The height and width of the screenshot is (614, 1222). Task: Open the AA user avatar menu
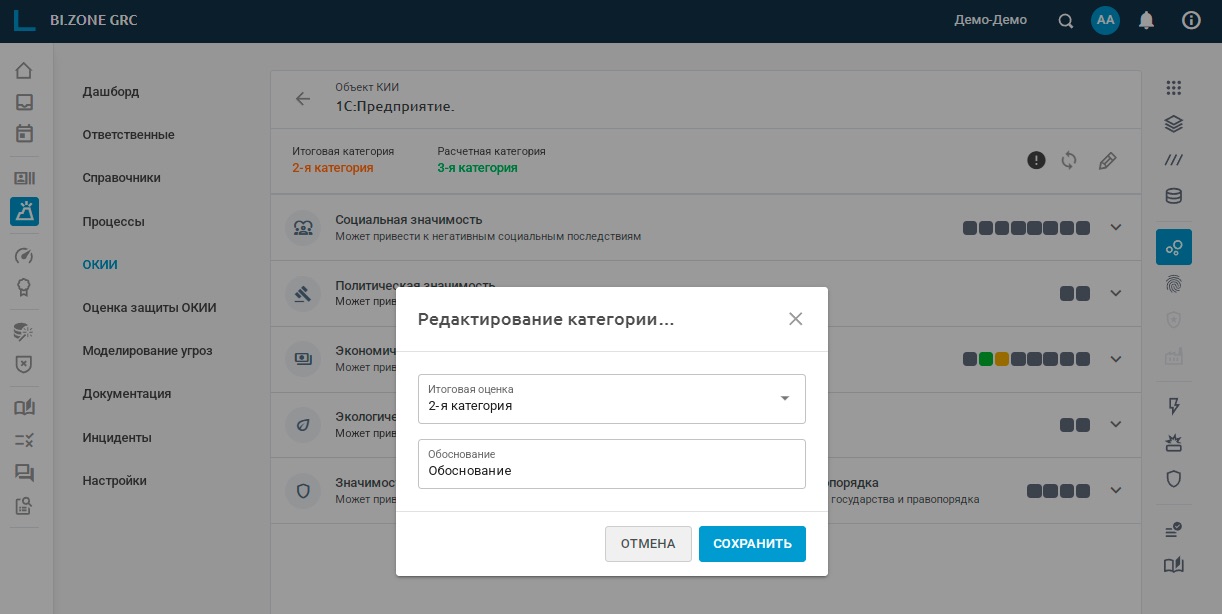[1105, 21]
